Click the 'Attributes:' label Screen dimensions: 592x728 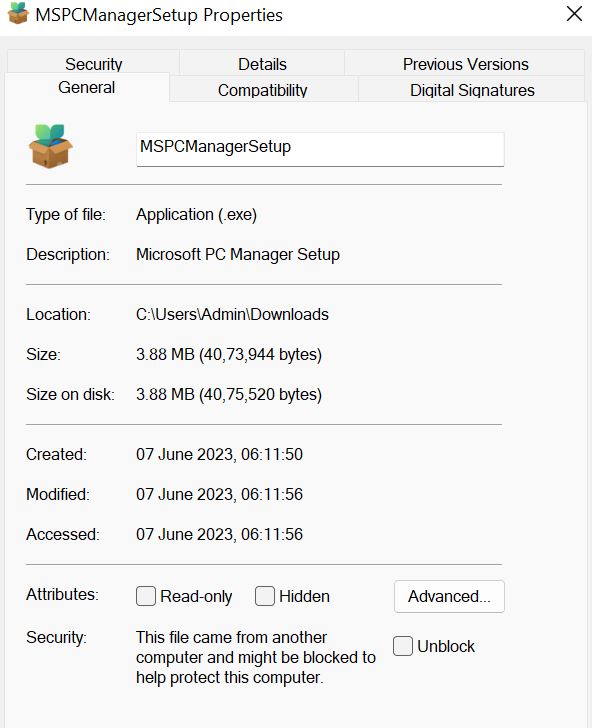click(62, 594)
